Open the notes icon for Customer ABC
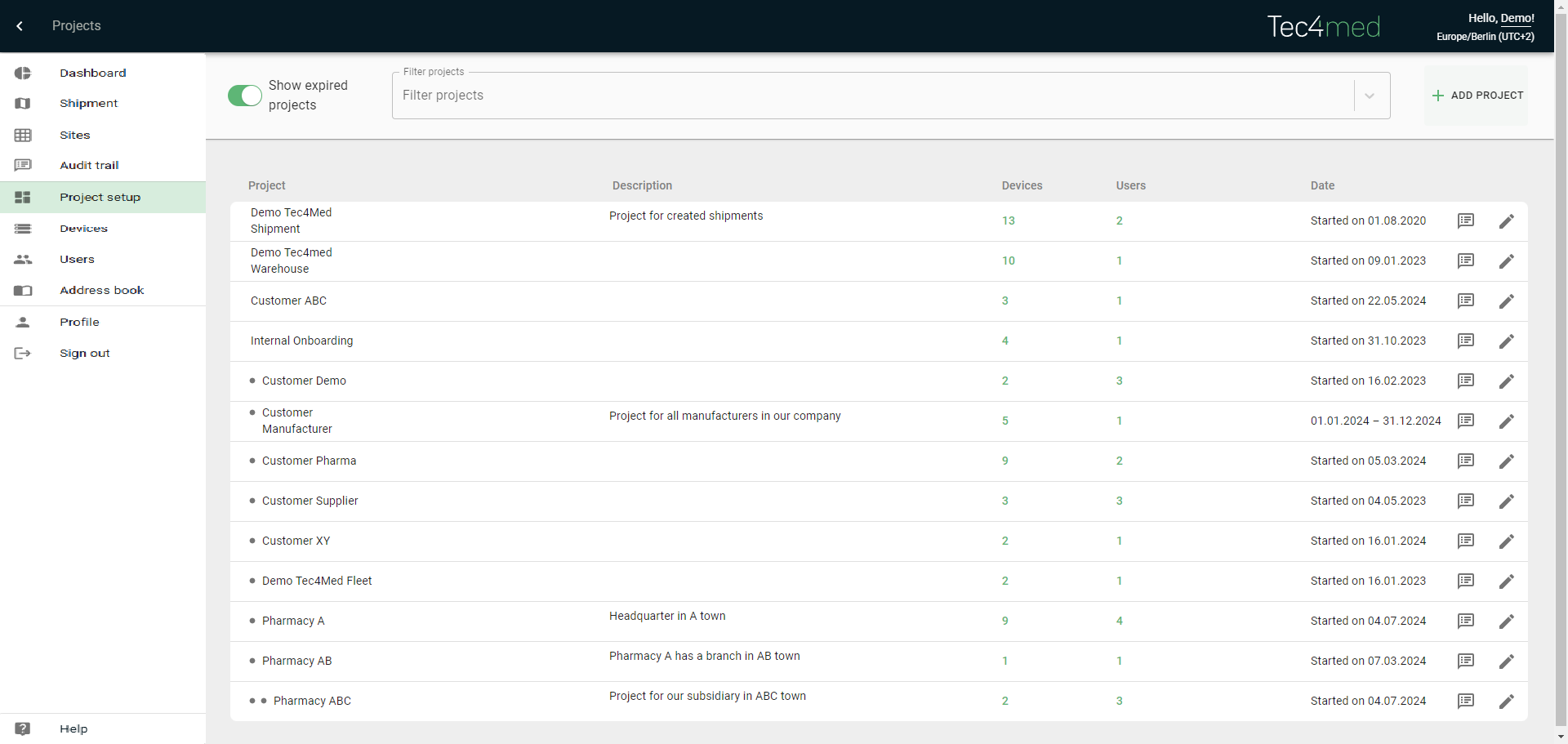Image resolution: width=1568 pixels, height=744 pixels. 1466,301
